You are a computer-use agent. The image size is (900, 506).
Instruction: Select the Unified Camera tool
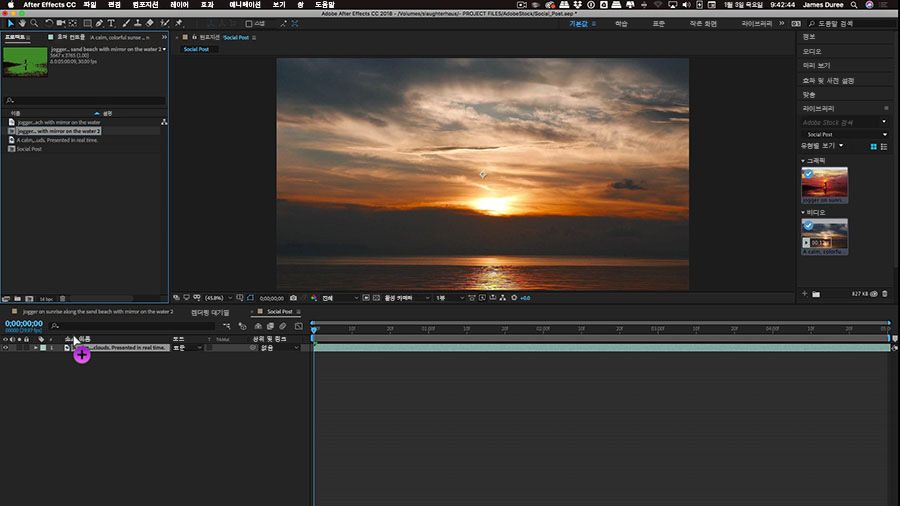(60, 24)
